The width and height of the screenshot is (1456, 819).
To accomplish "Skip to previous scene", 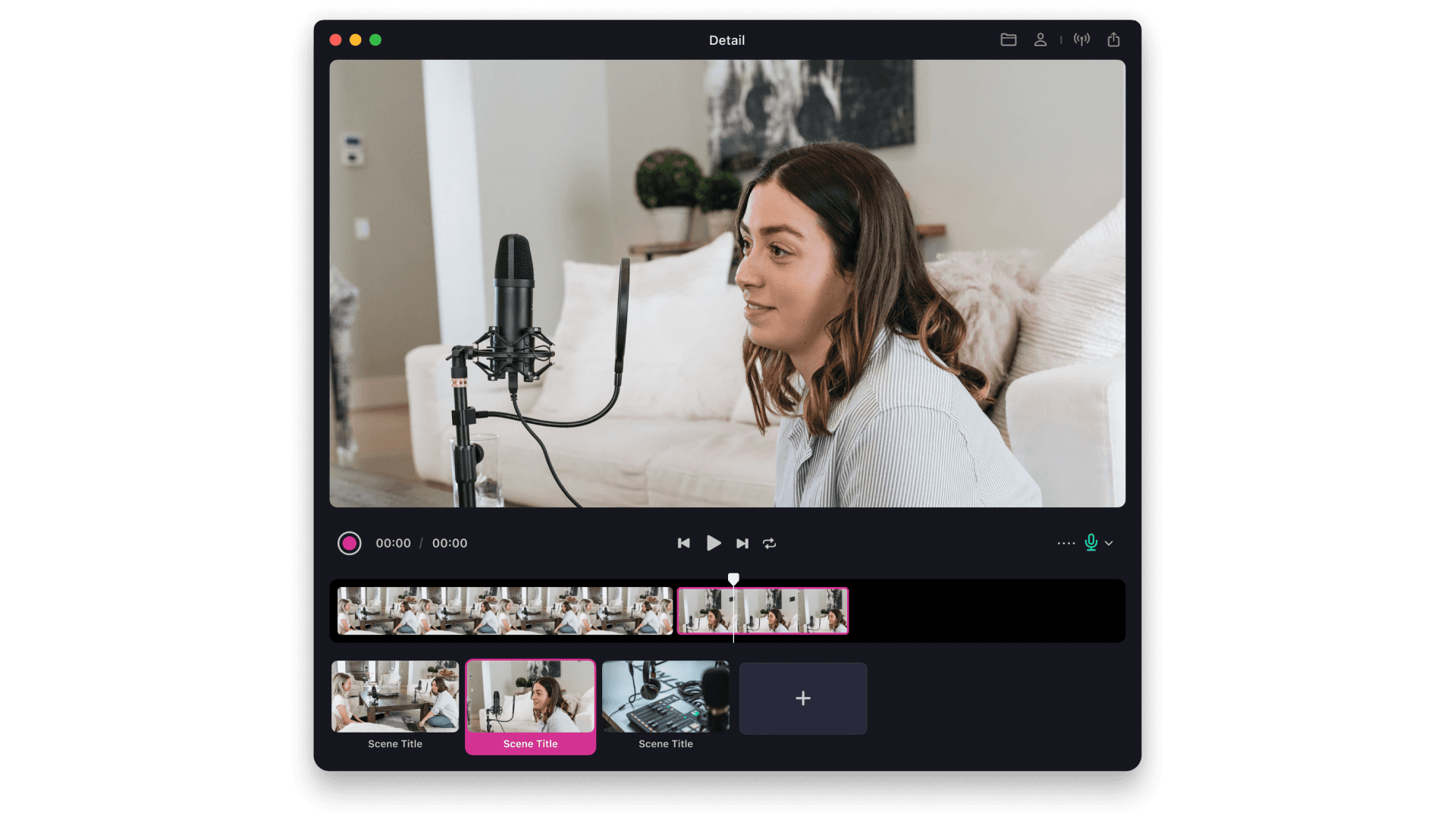I will point(683,543).
